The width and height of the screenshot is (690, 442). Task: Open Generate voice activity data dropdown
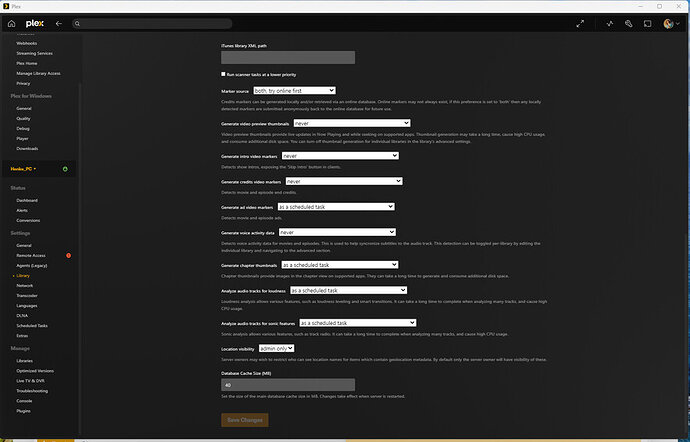[337, 232]
